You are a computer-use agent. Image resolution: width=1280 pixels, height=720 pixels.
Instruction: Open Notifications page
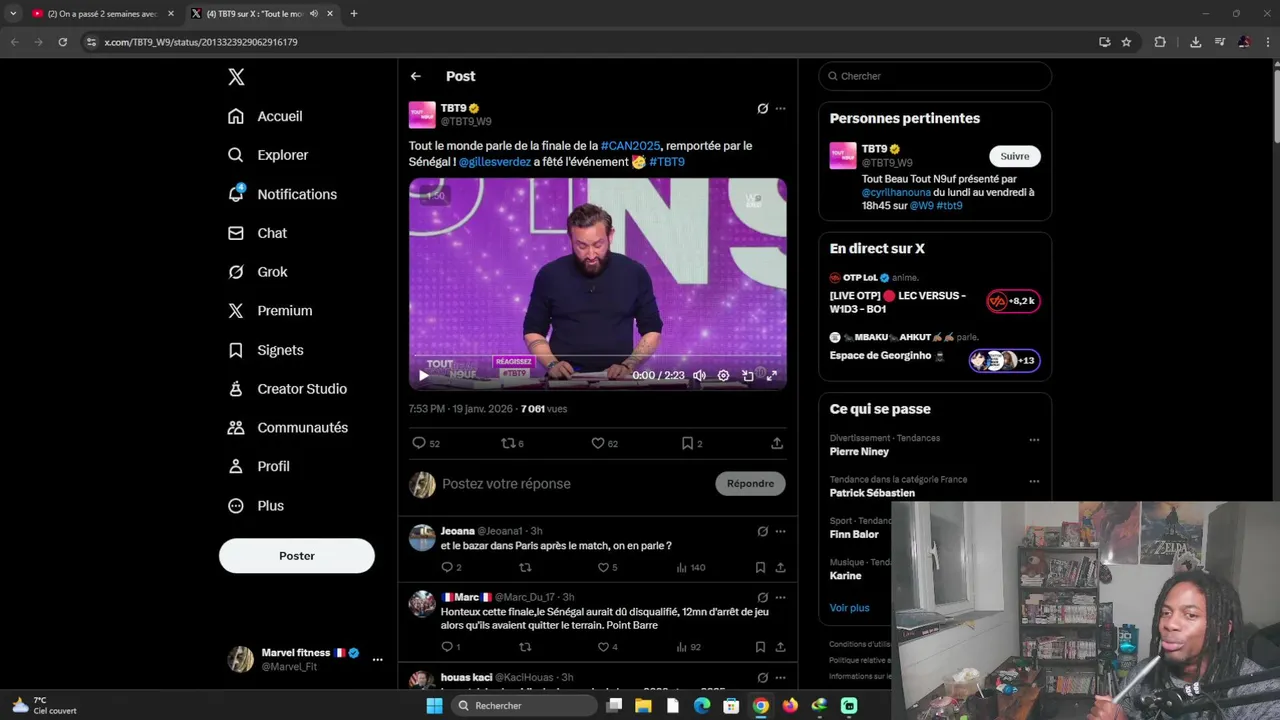(x=282, y=194)
